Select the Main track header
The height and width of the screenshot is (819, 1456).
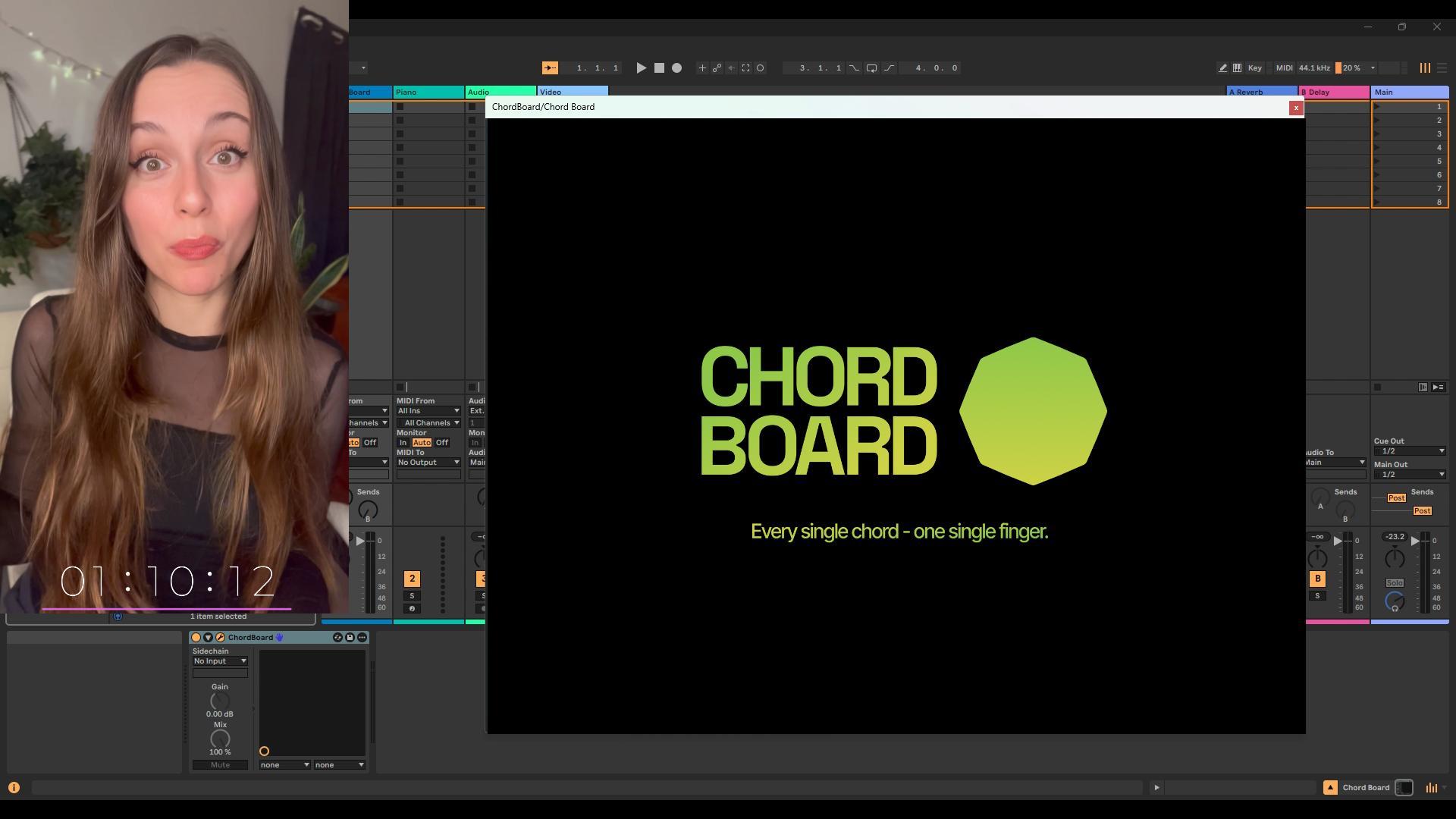[1410, 93]
